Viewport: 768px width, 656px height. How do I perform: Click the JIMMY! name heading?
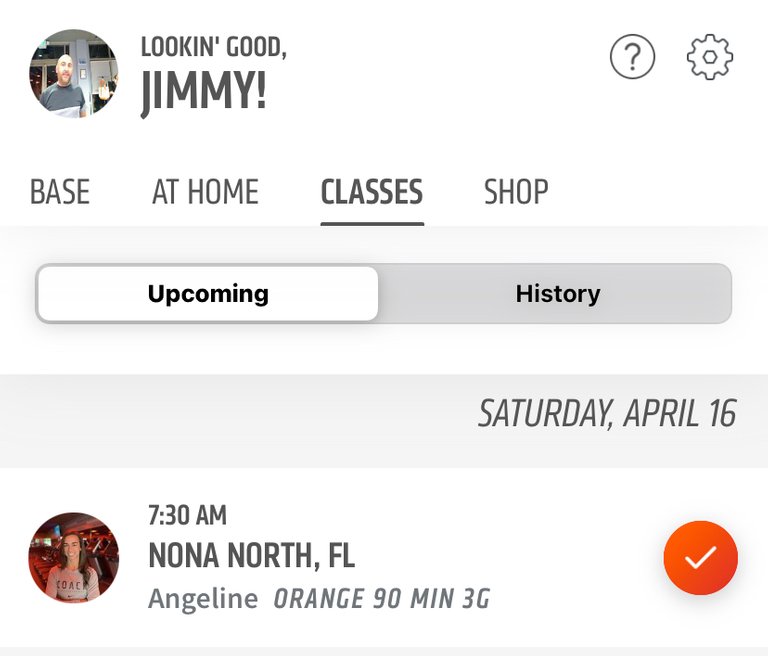(203, 92)
